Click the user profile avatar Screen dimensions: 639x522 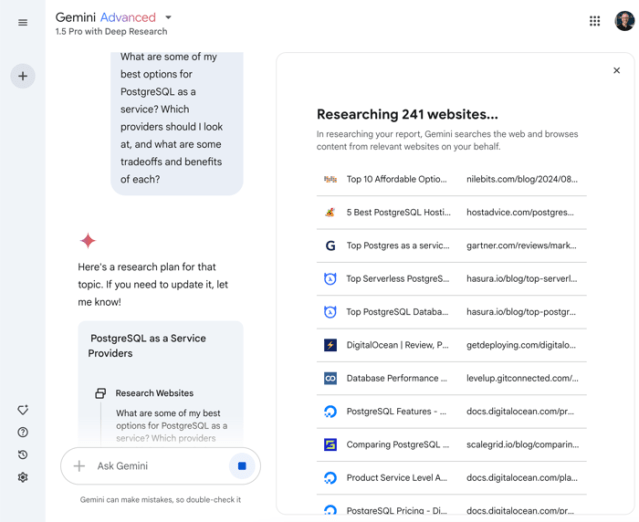[x=624, y=21]
